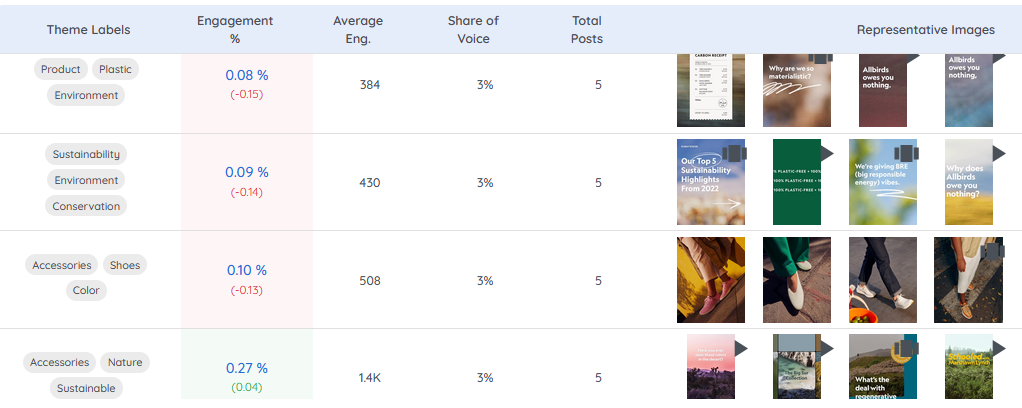Click the play icon on pink desert thumbnail
The image size is (1022, 408).
tap(741, 349)
